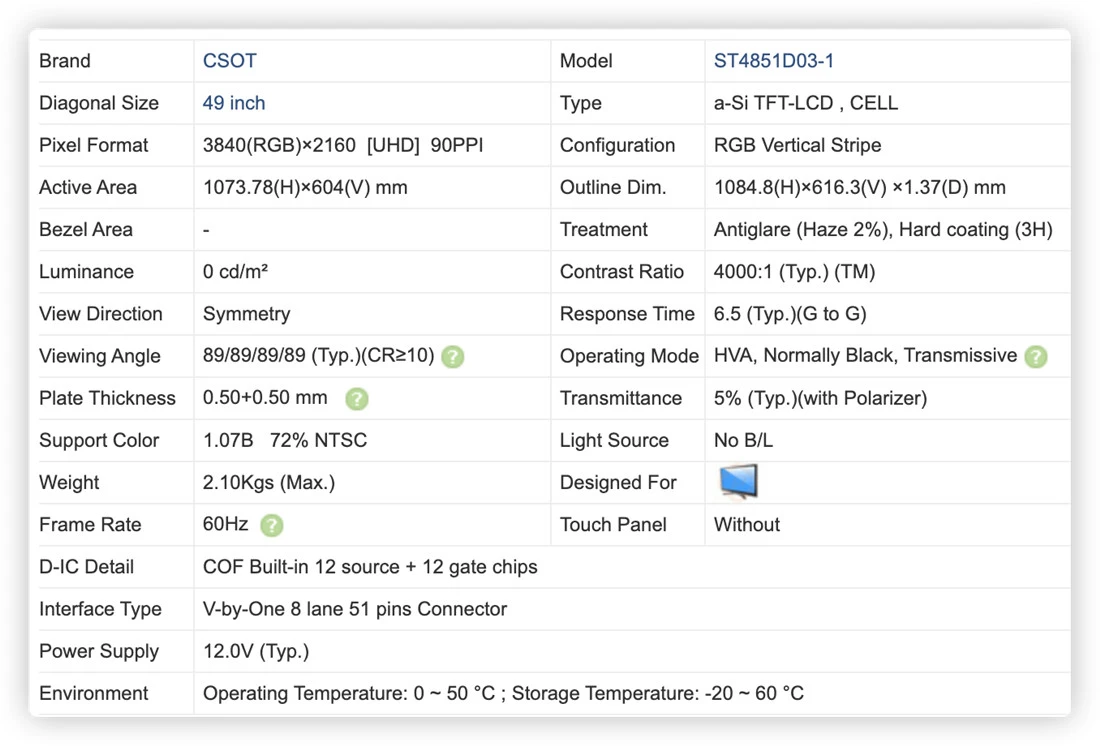
Task: Click help icon after Operating Mode value
Action: pos(1035,357)
